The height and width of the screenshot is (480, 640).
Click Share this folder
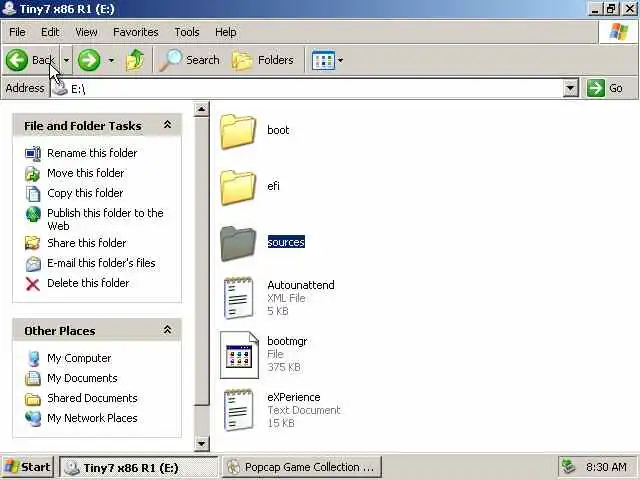click(87, 243)
